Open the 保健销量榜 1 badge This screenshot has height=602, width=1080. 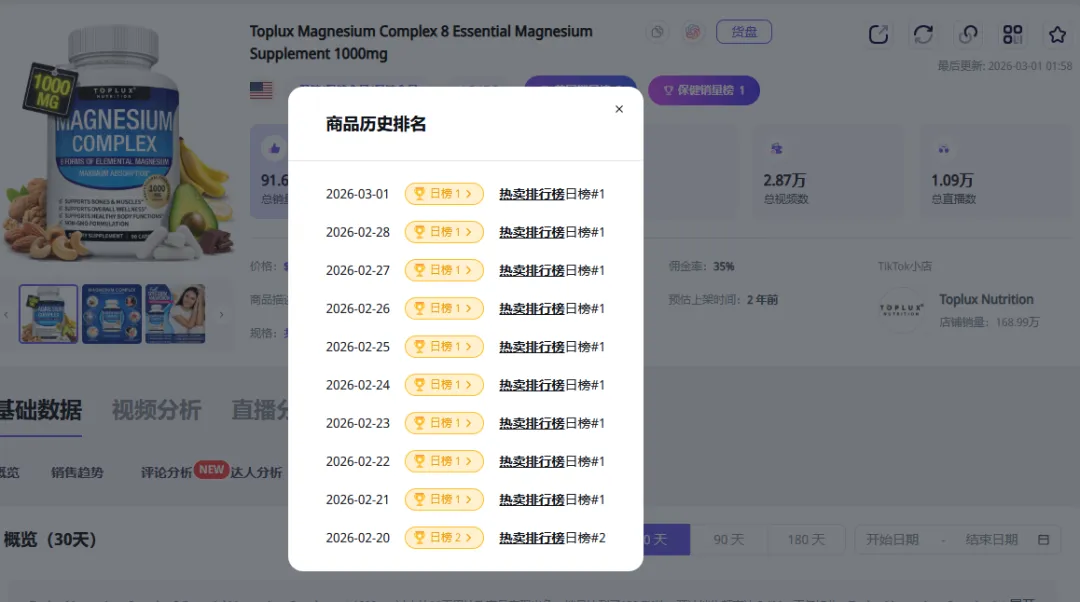pos(704,90)
